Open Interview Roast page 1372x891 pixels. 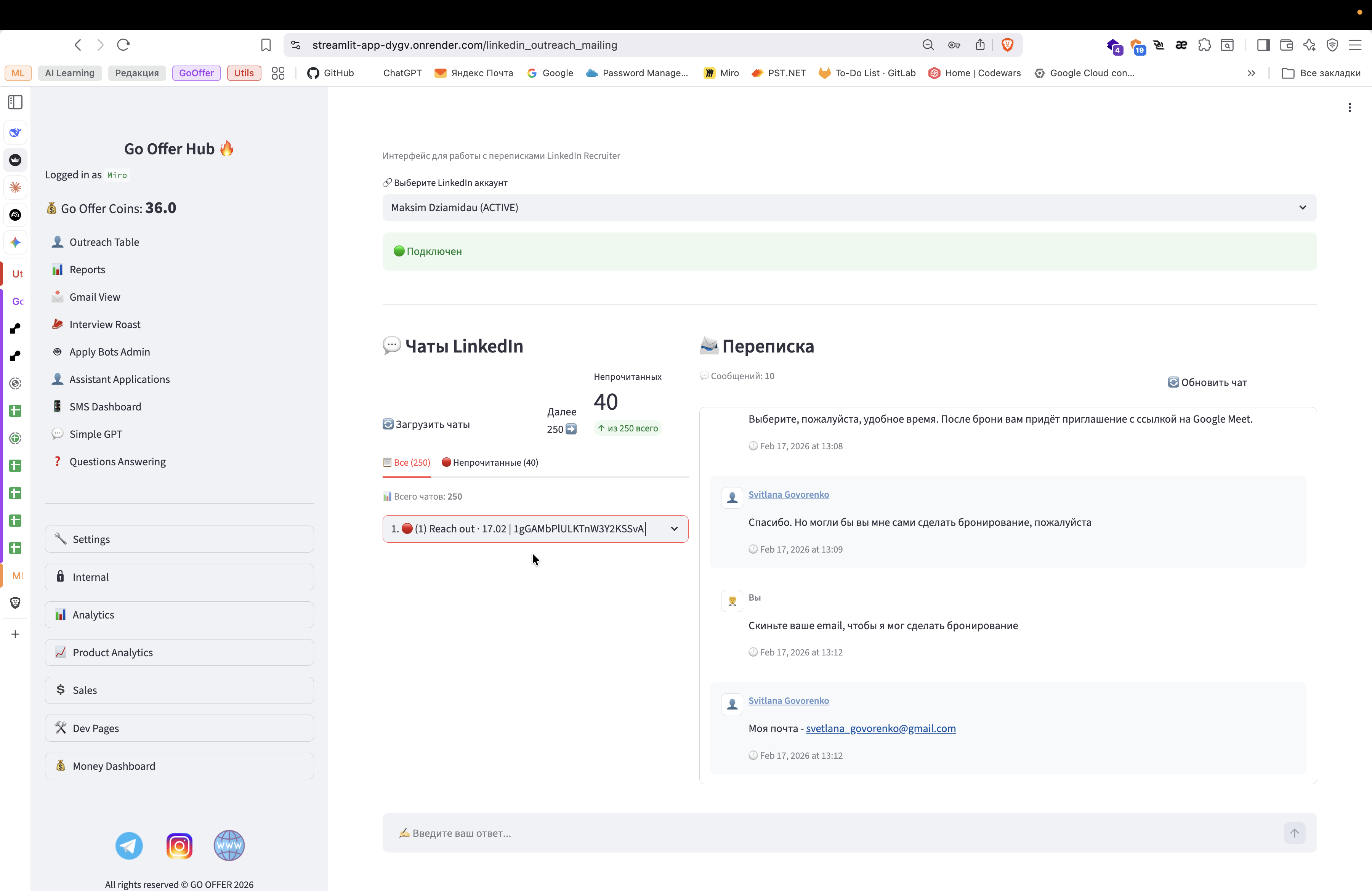click(105, 324)
